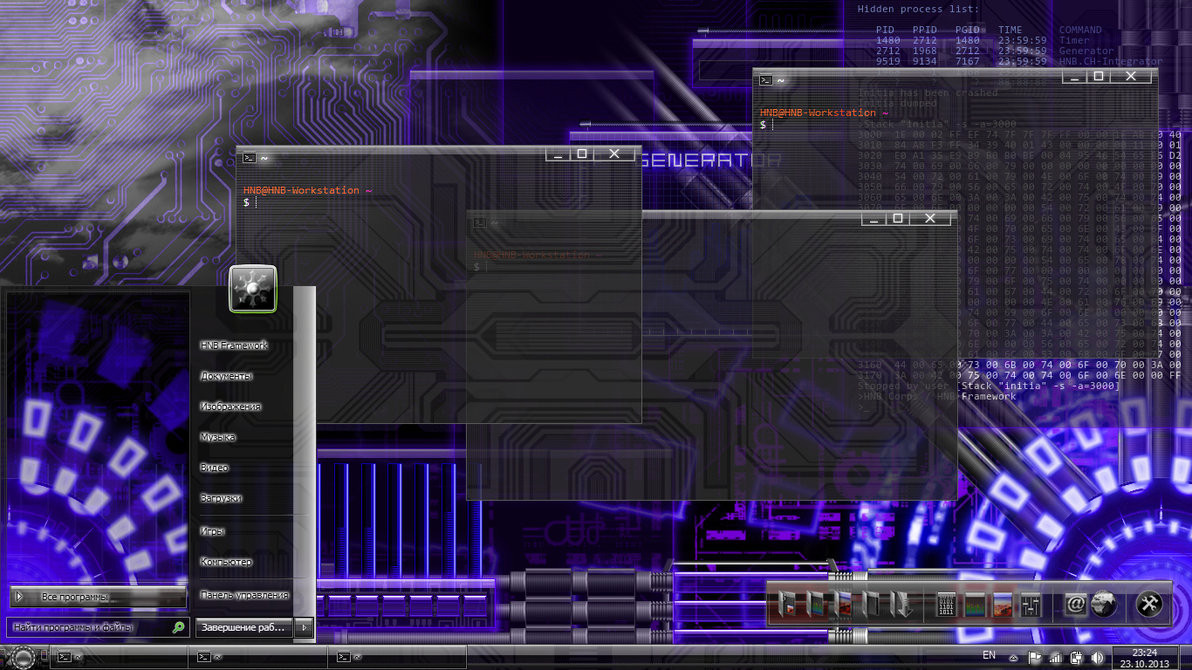Maximize the left terminal window
1192x670 pixels.
coord(582,154)
